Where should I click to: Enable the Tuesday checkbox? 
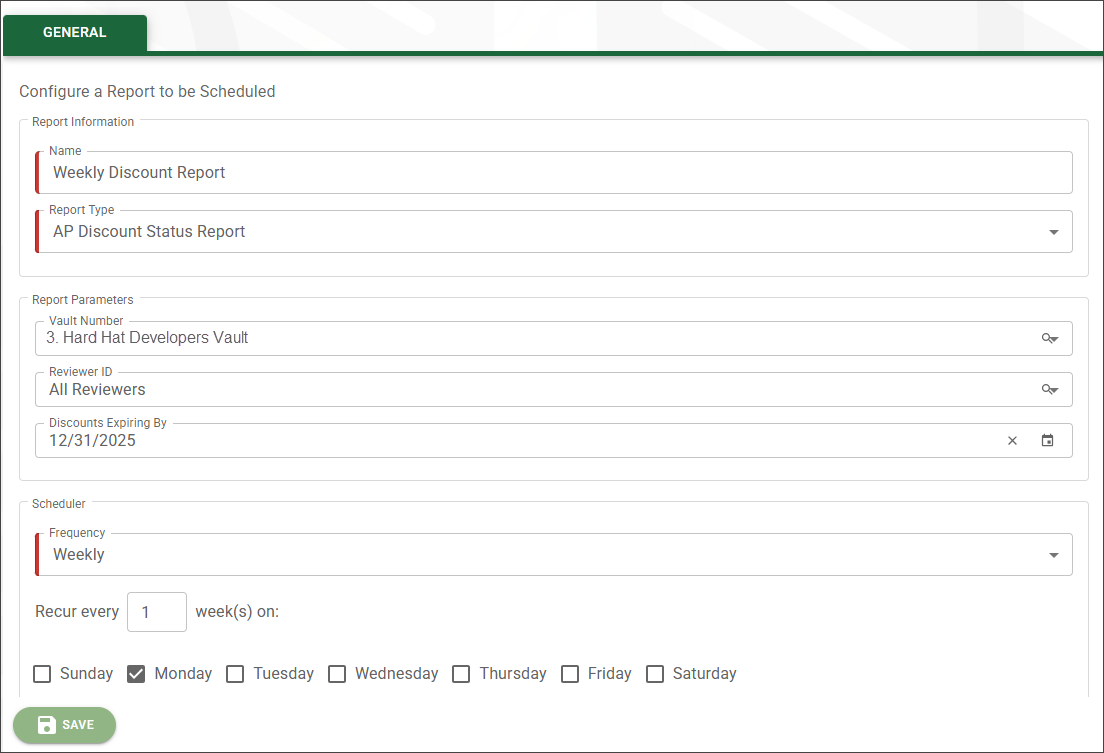coord(235,674)
